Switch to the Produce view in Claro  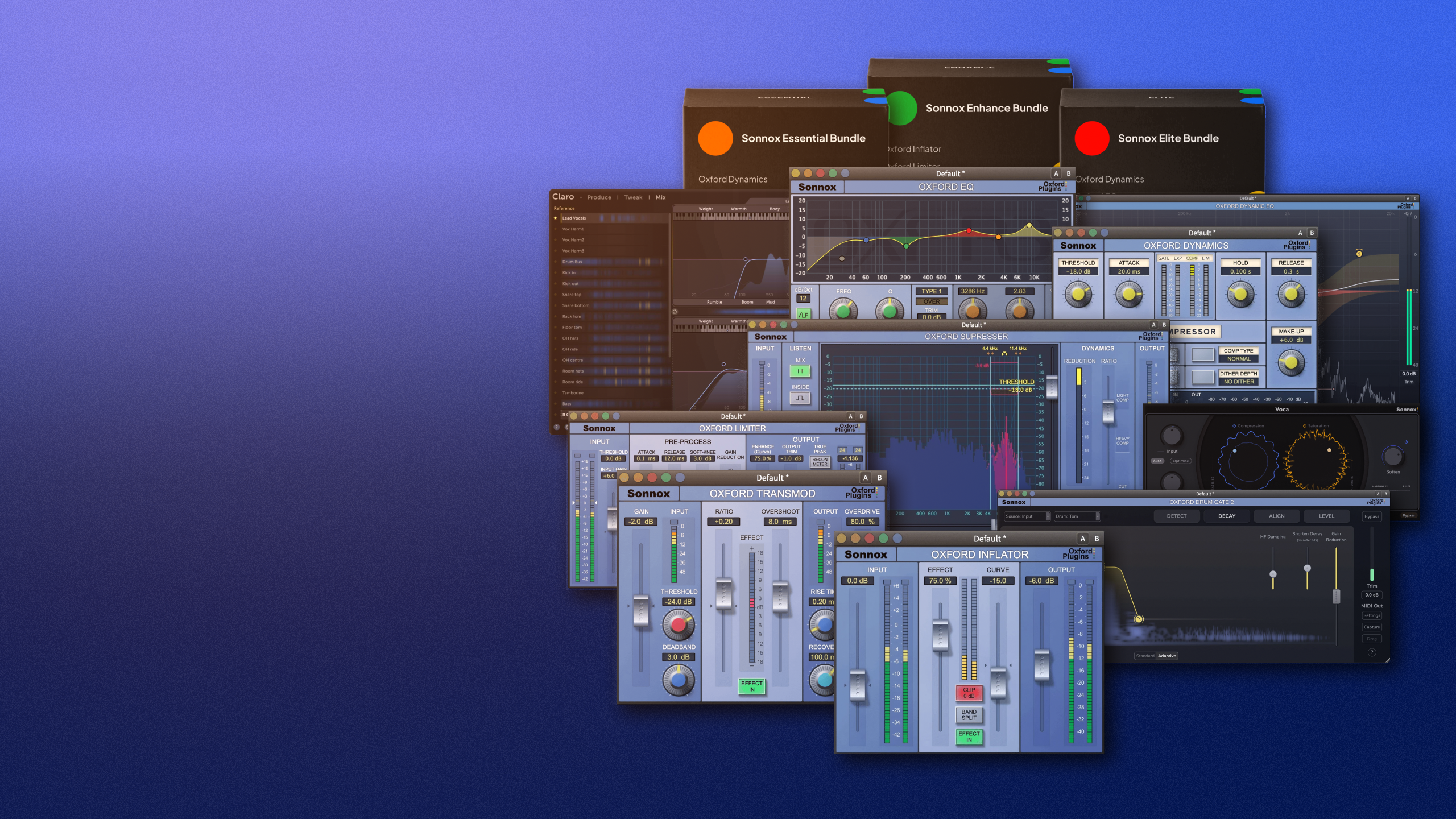tap(599, 197)
